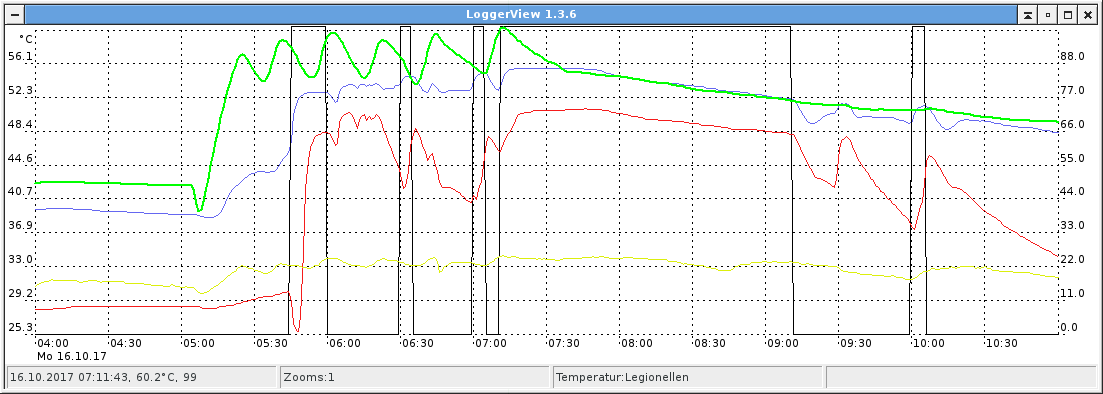Click the 07:00 time axis label
The width and height of the screenshot is (1103, 394).
491,343
